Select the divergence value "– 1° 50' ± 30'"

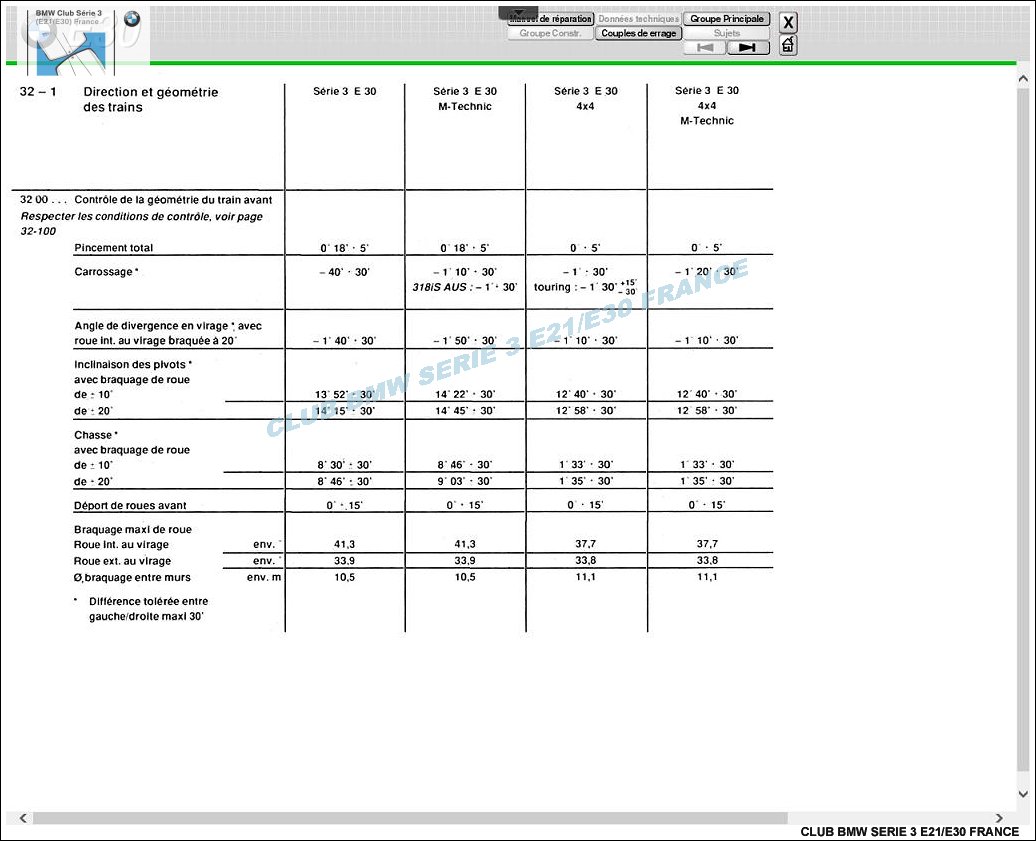(465, 340)
